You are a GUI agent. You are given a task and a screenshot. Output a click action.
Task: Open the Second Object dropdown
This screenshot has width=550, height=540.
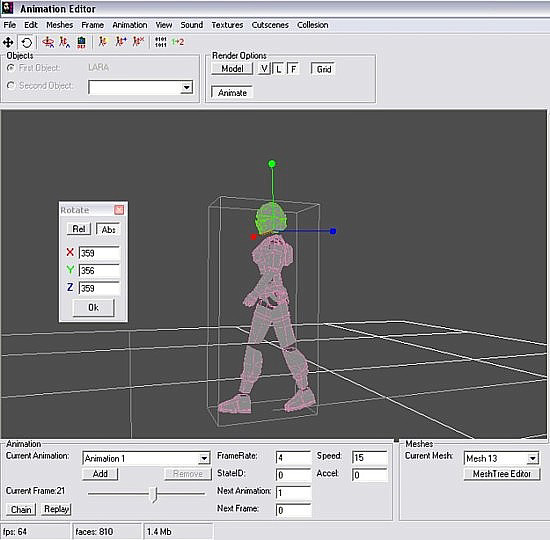tap(187, 87)
